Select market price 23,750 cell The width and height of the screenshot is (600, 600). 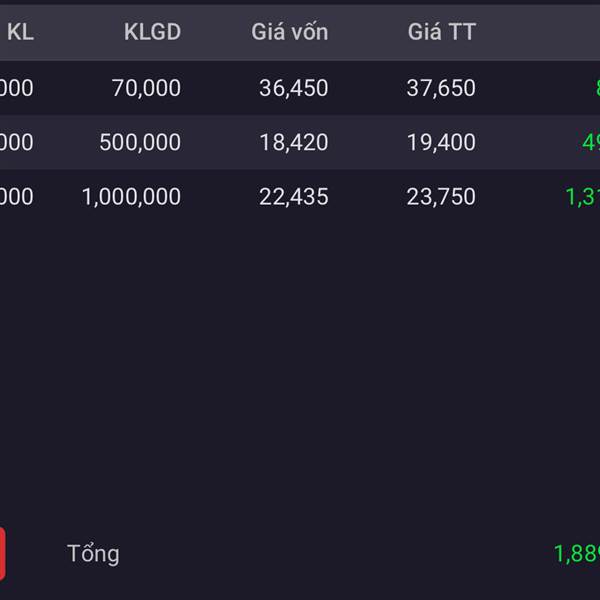click(441, 197)
